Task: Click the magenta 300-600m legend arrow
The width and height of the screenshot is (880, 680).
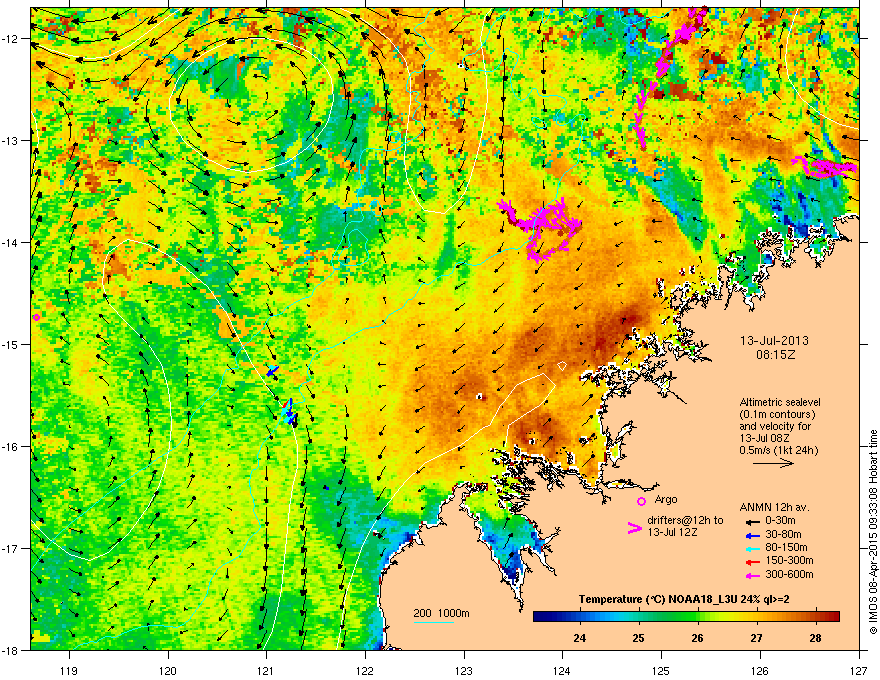Action: (751, 575)
